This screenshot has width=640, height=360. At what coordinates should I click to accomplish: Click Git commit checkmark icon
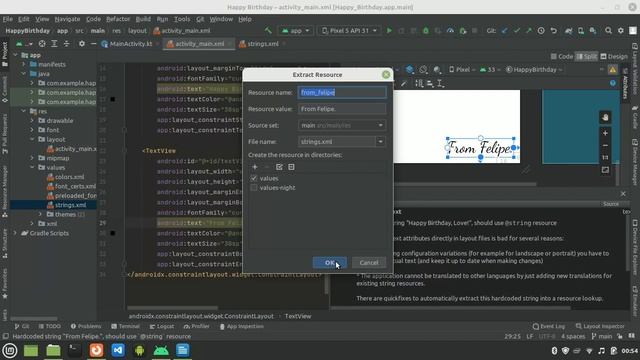click(517, 31)
